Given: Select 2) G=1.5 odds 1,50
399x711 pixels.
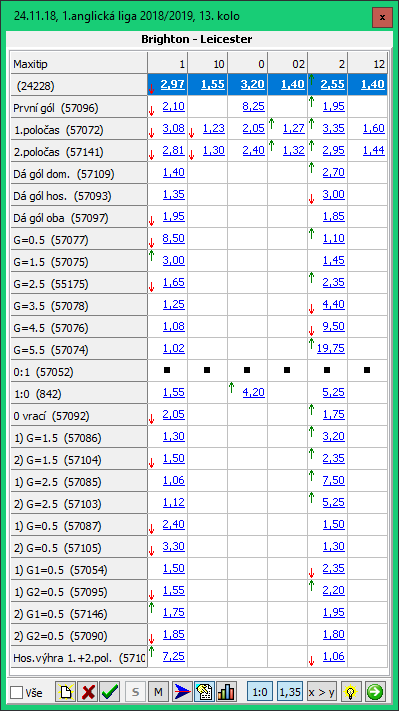Looking at the screenshot, I should [174, 459].
